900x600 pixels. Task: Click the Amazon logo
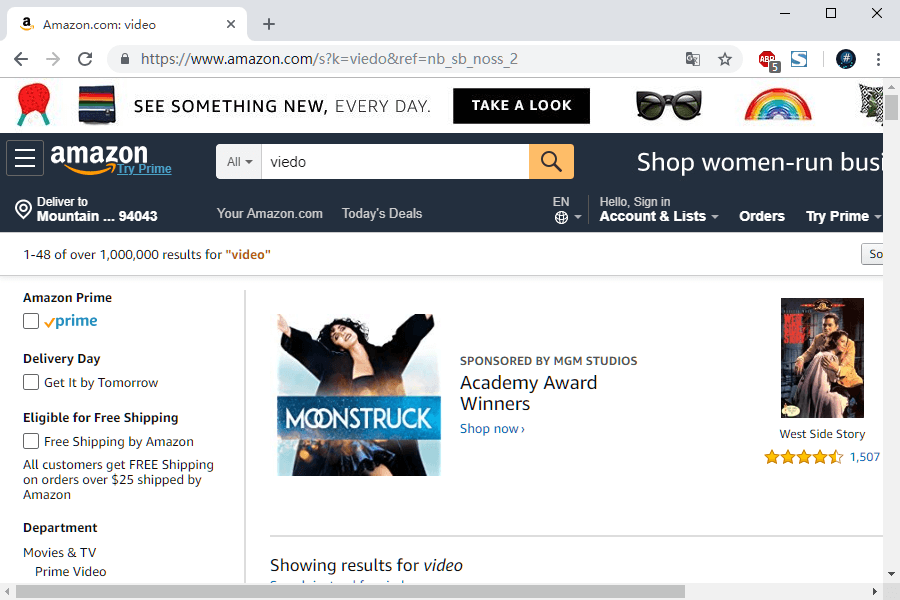[x=99, y=157]
